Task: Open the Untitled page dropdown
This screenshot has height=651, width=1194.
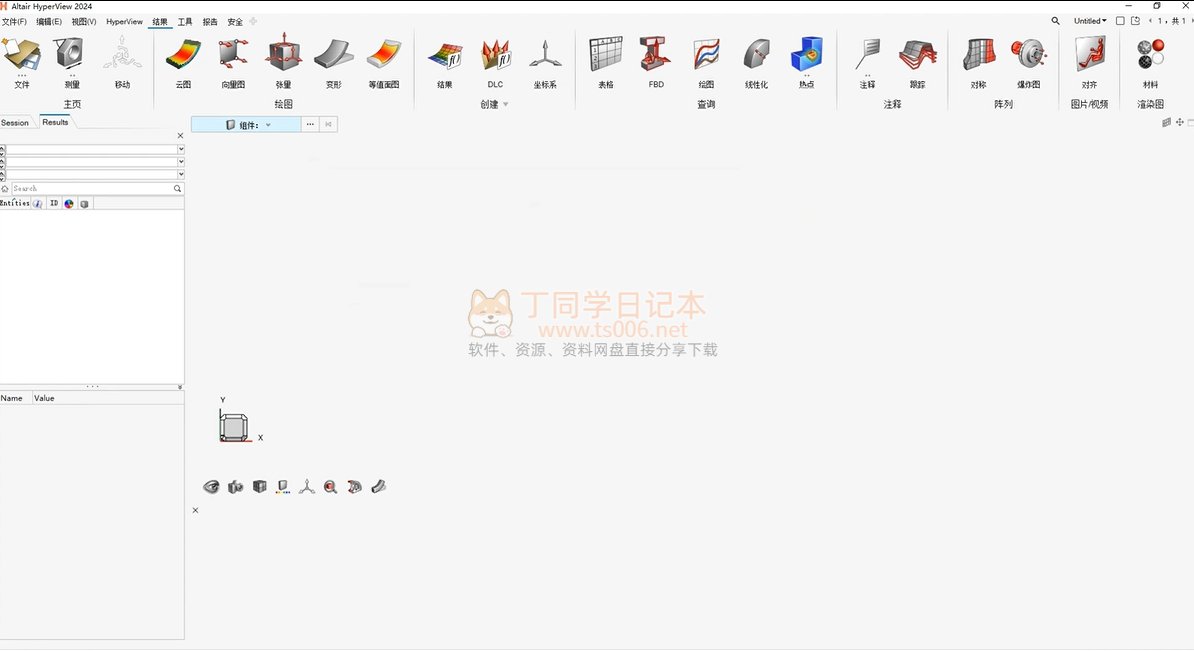Action: [1090, 21]
